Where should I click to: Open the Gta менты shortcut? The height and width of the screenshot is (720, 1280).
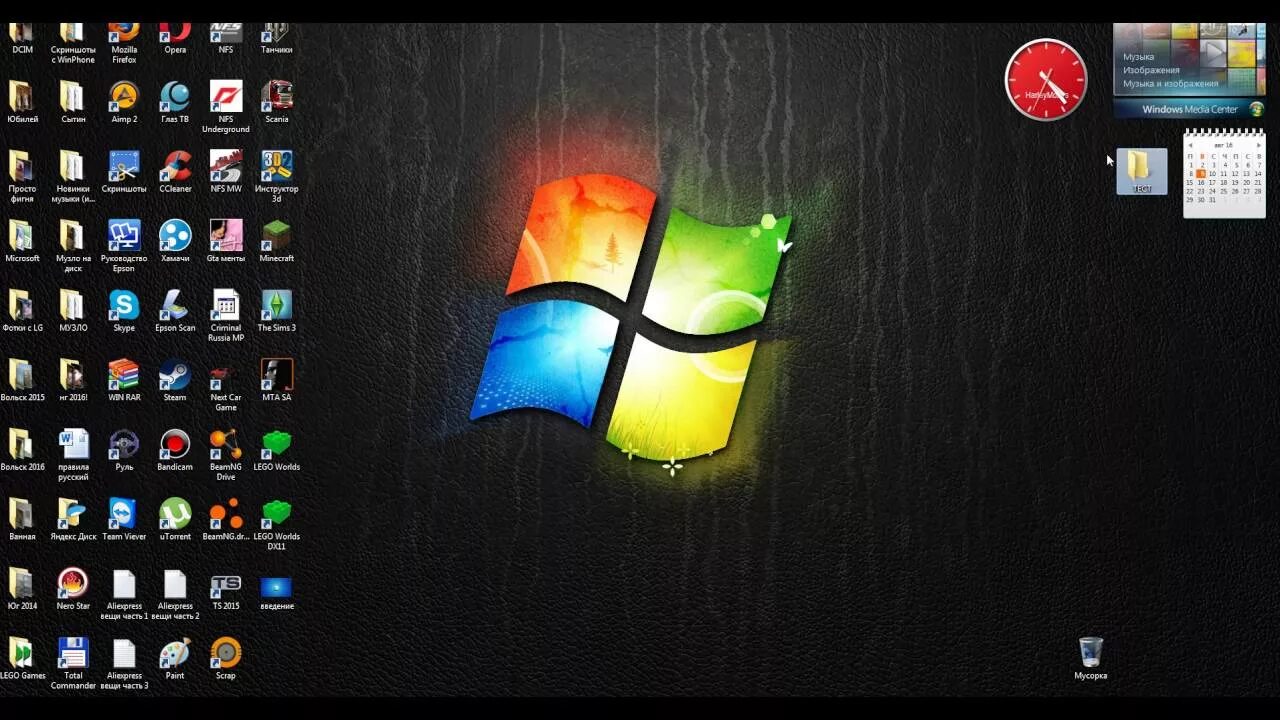coord(226,241)
